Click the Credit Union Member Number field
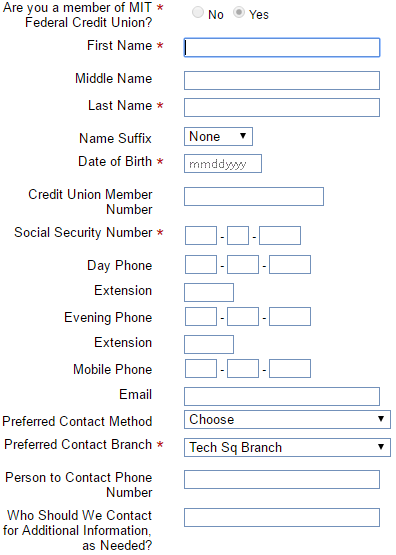This screenshot has height=555, width=396. tap(254, 196)
